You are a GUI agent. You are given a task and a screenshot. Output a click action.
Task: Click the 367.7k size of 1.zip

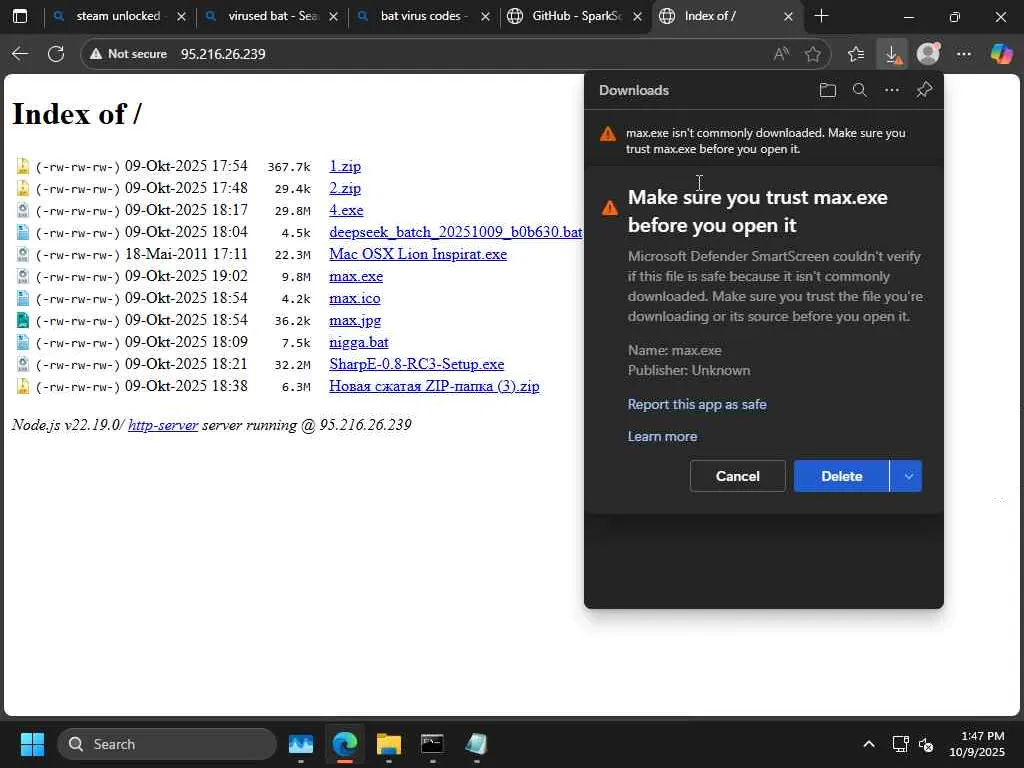289,167
